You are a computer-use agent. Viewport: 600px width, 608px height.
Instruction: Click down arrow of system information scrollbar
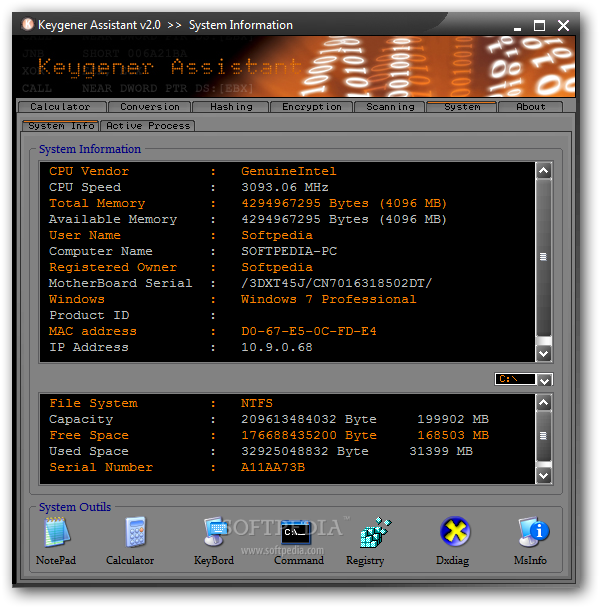[x=544, y=353]
